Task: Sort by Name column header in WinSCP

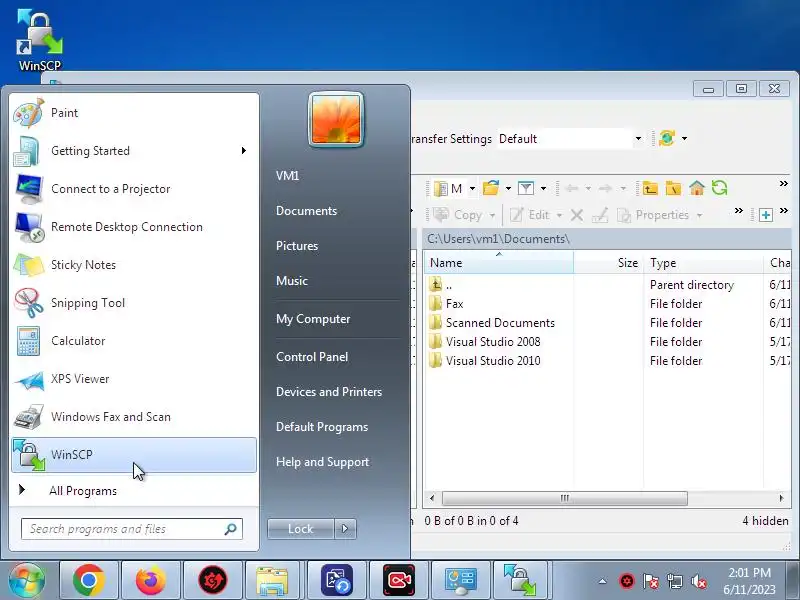Action: (x=498, y=263)
